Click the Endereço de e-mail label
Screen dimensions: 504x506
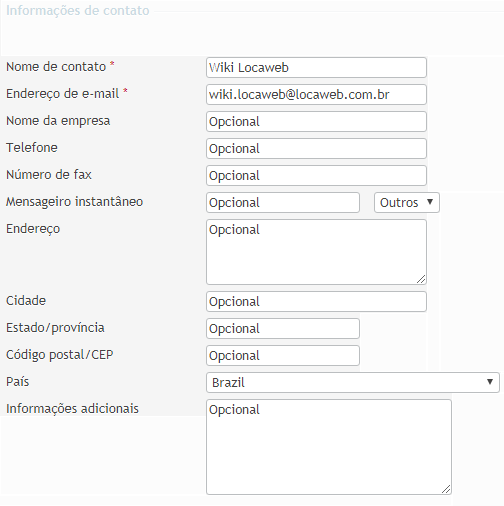[x=62, y=94]
